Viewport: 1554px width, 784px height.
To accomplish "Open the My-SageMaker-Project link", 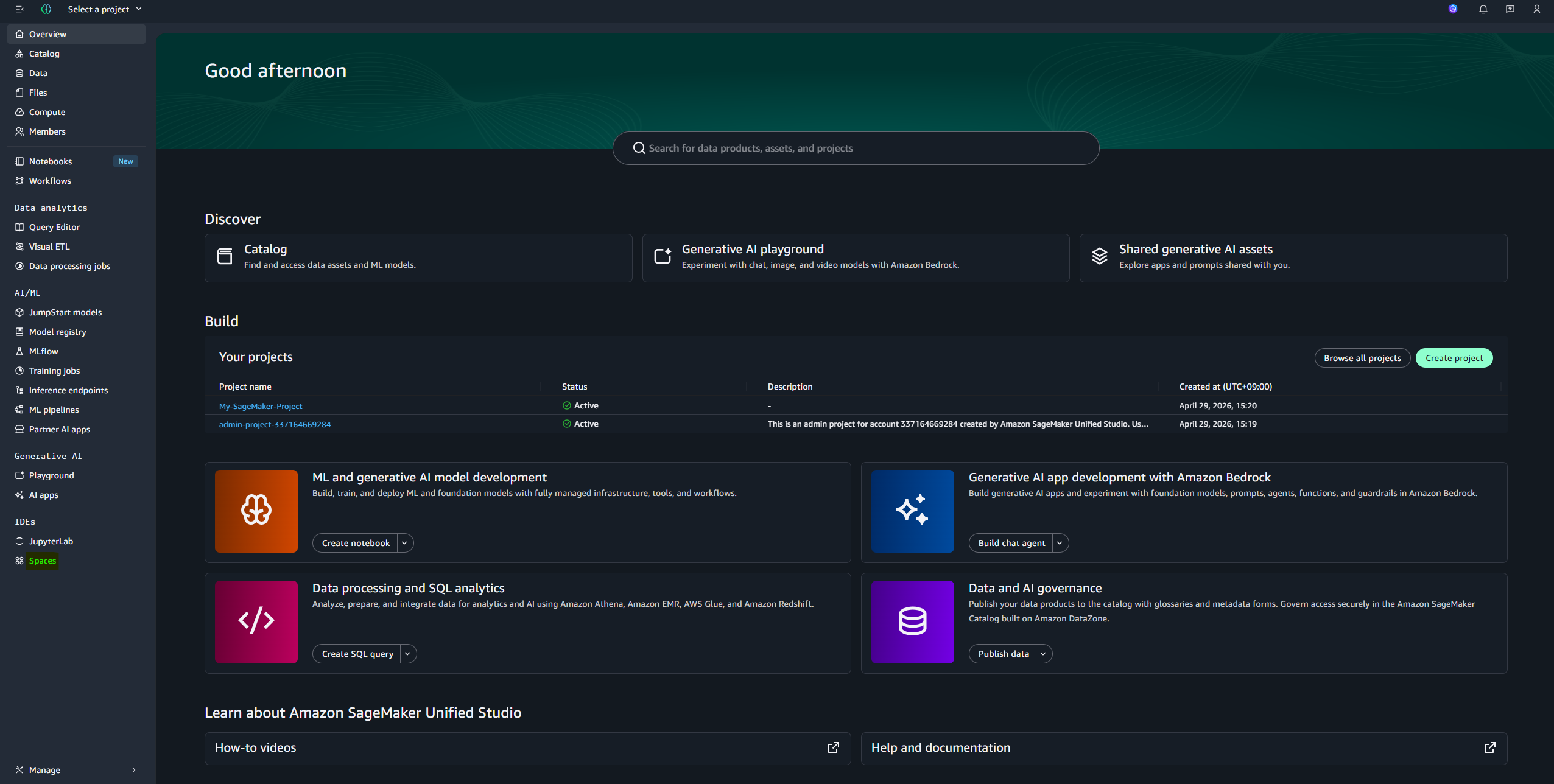I will pyautogui.click(x=261, y=406).
